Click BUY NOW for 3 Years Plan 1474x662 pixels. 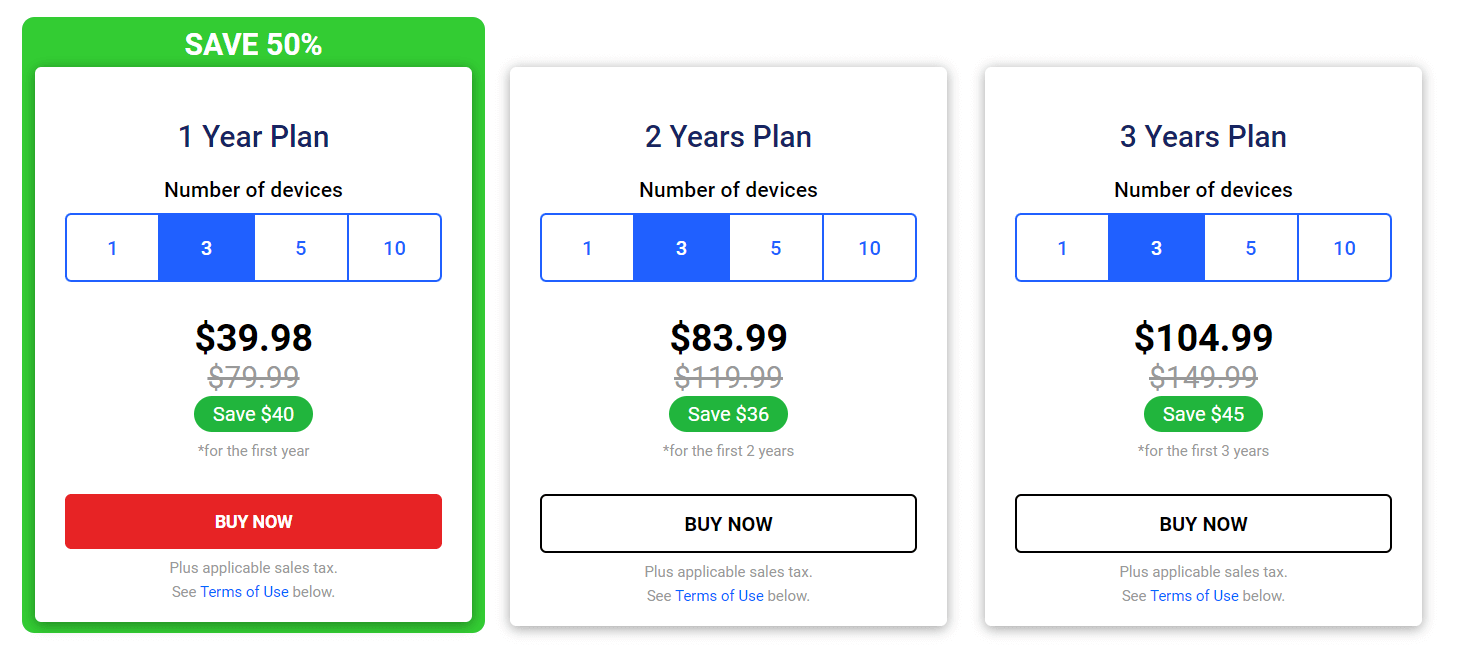point(1203,524)
